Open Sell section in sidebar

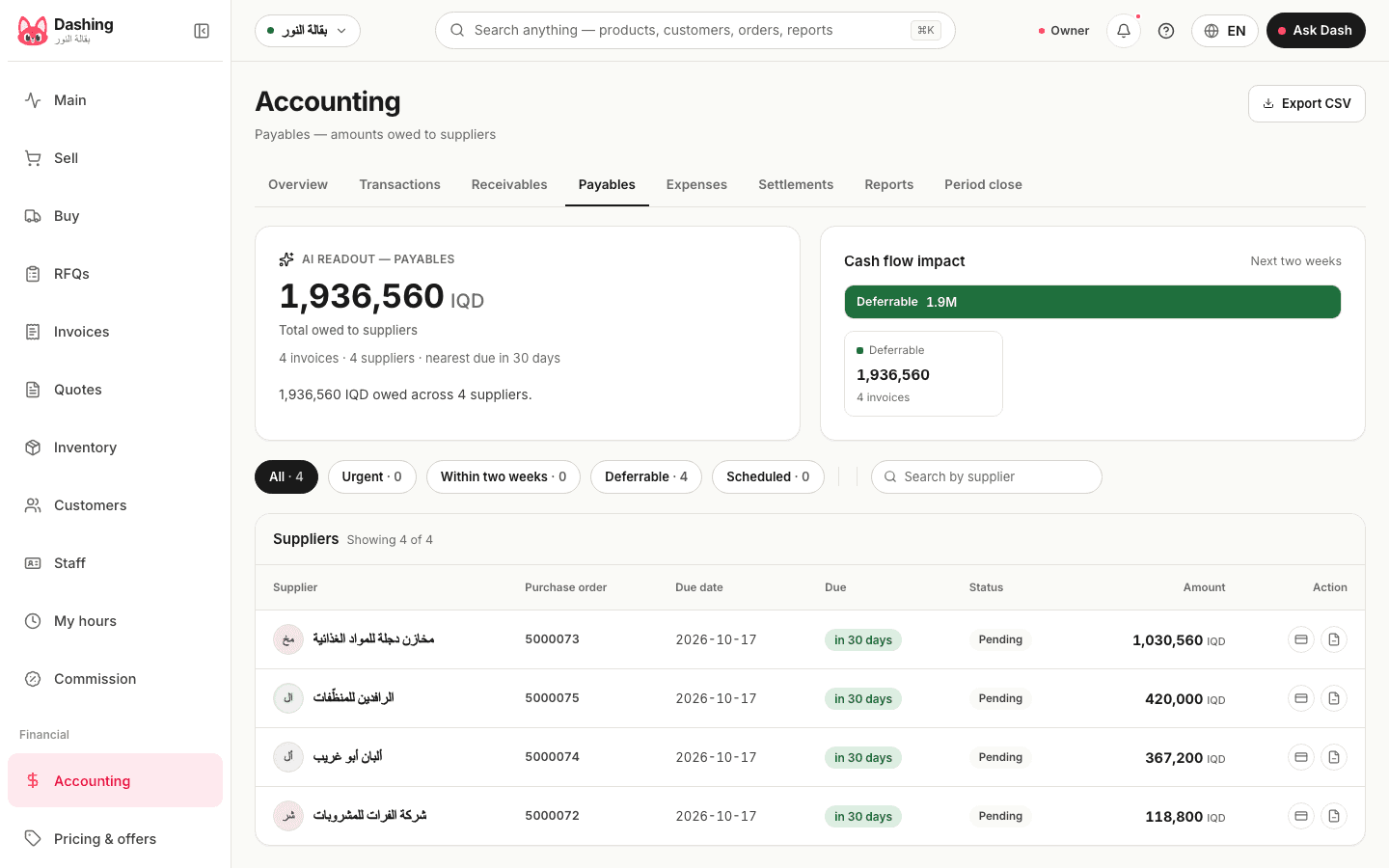pyautogui.click(x=115, y=158)
